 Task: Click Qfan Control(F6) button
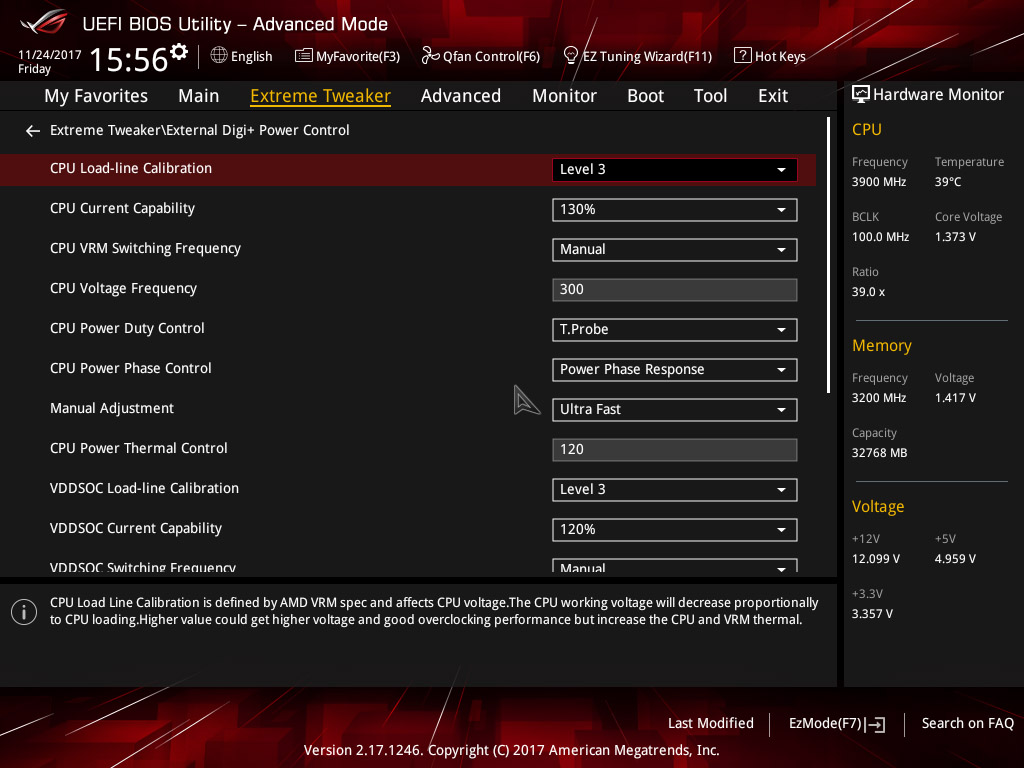point(481,56)
